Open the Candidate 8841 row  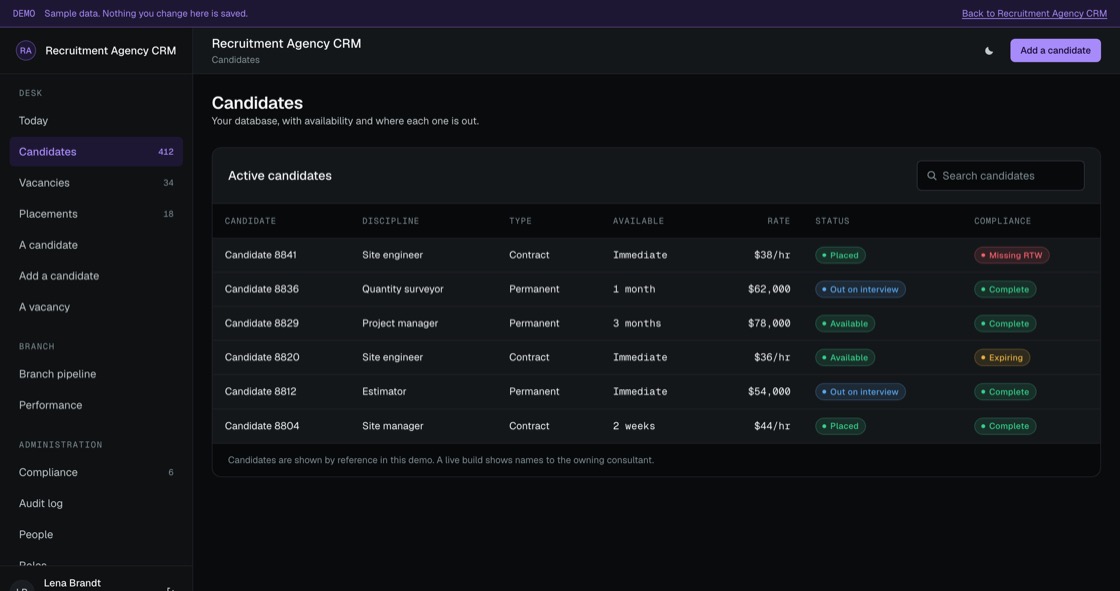[656, 255]
